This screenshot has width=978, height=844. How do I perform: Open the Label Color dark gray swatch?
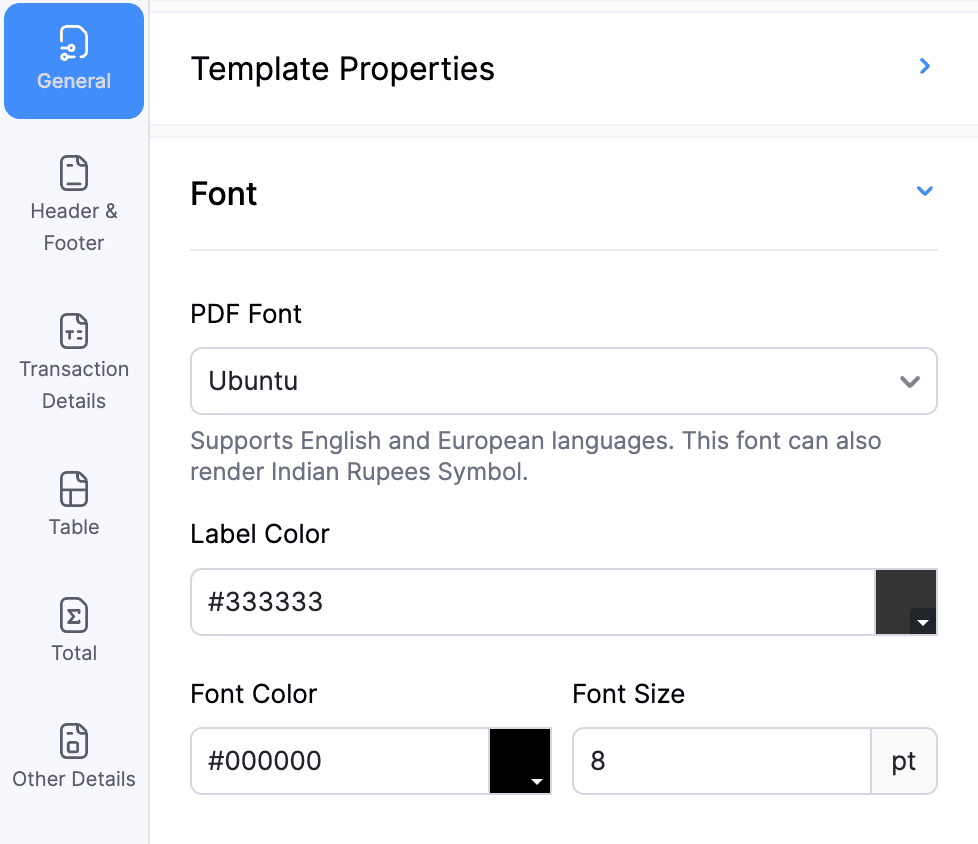pos(906,602)
